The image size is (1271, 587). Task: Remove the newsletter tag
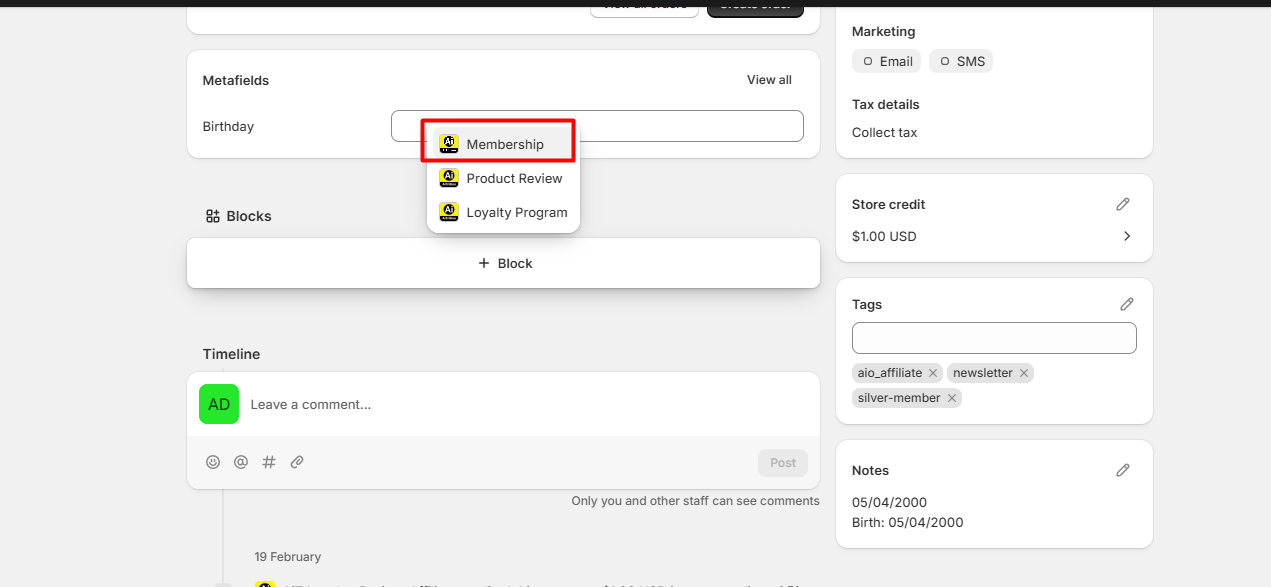pos(1024,373)
